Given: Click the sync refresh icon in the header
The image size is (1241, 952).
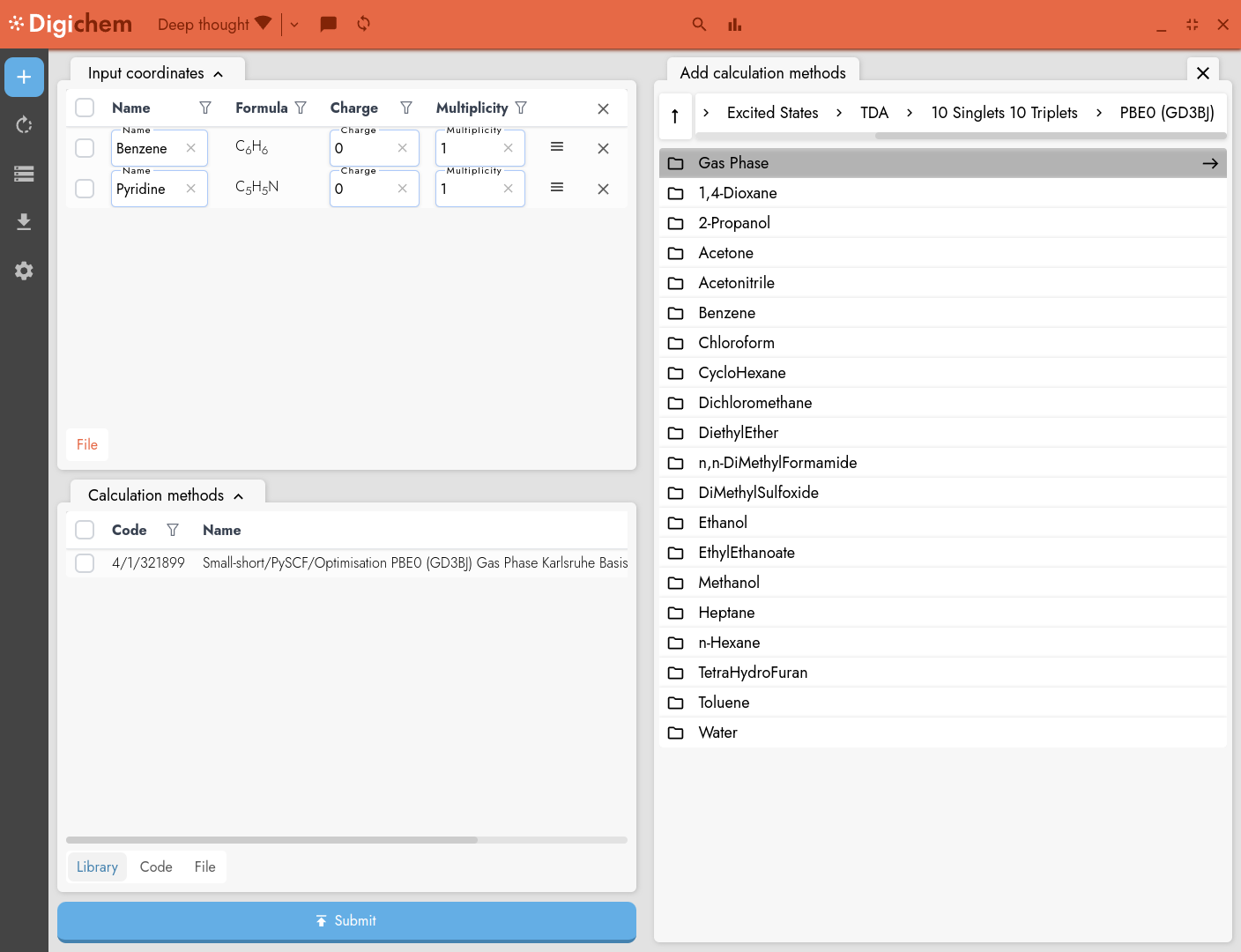Looking at the screenshot, I should pos(363,24).
